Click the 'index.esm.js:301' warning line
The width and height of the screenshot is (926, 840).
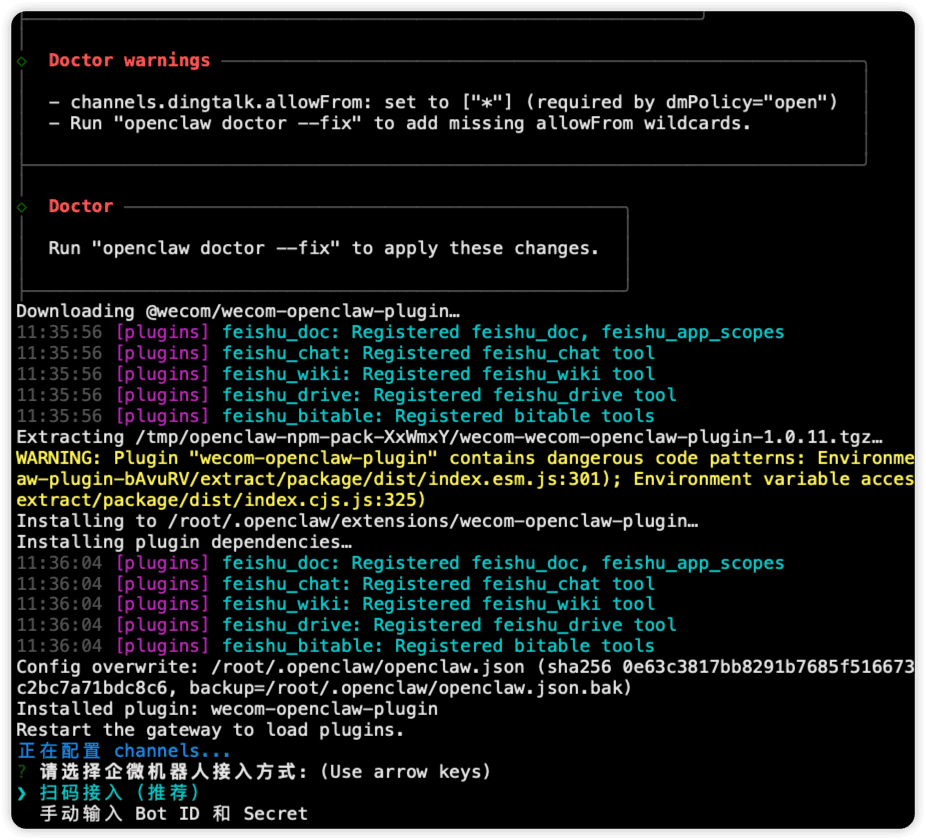coord(465,479)
